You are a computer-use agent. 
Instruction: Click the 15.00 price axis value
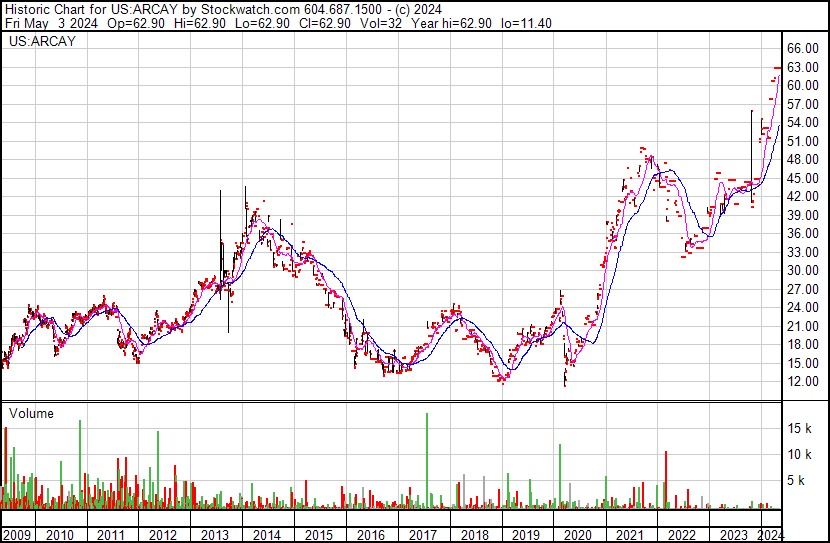[x=802, y=363]
